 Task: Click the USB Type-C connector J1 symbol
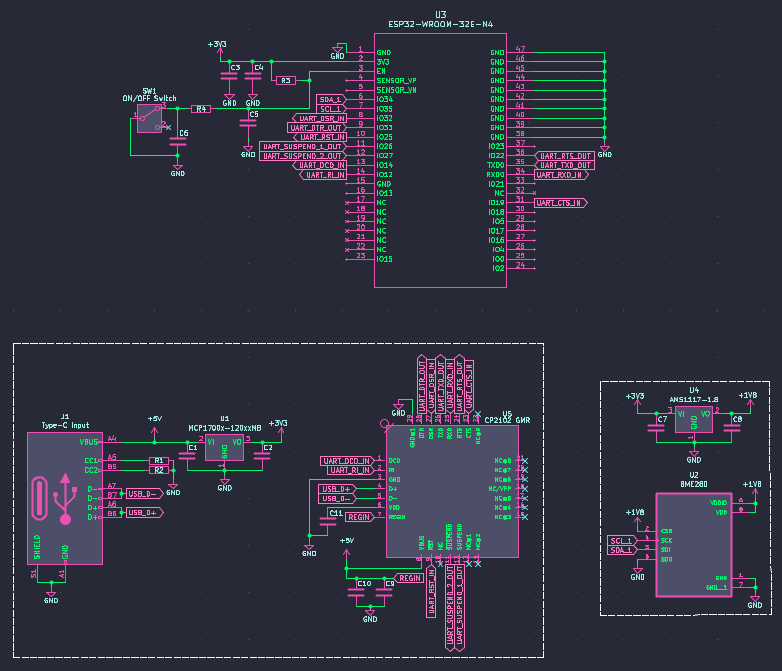[x=65, y=498]
